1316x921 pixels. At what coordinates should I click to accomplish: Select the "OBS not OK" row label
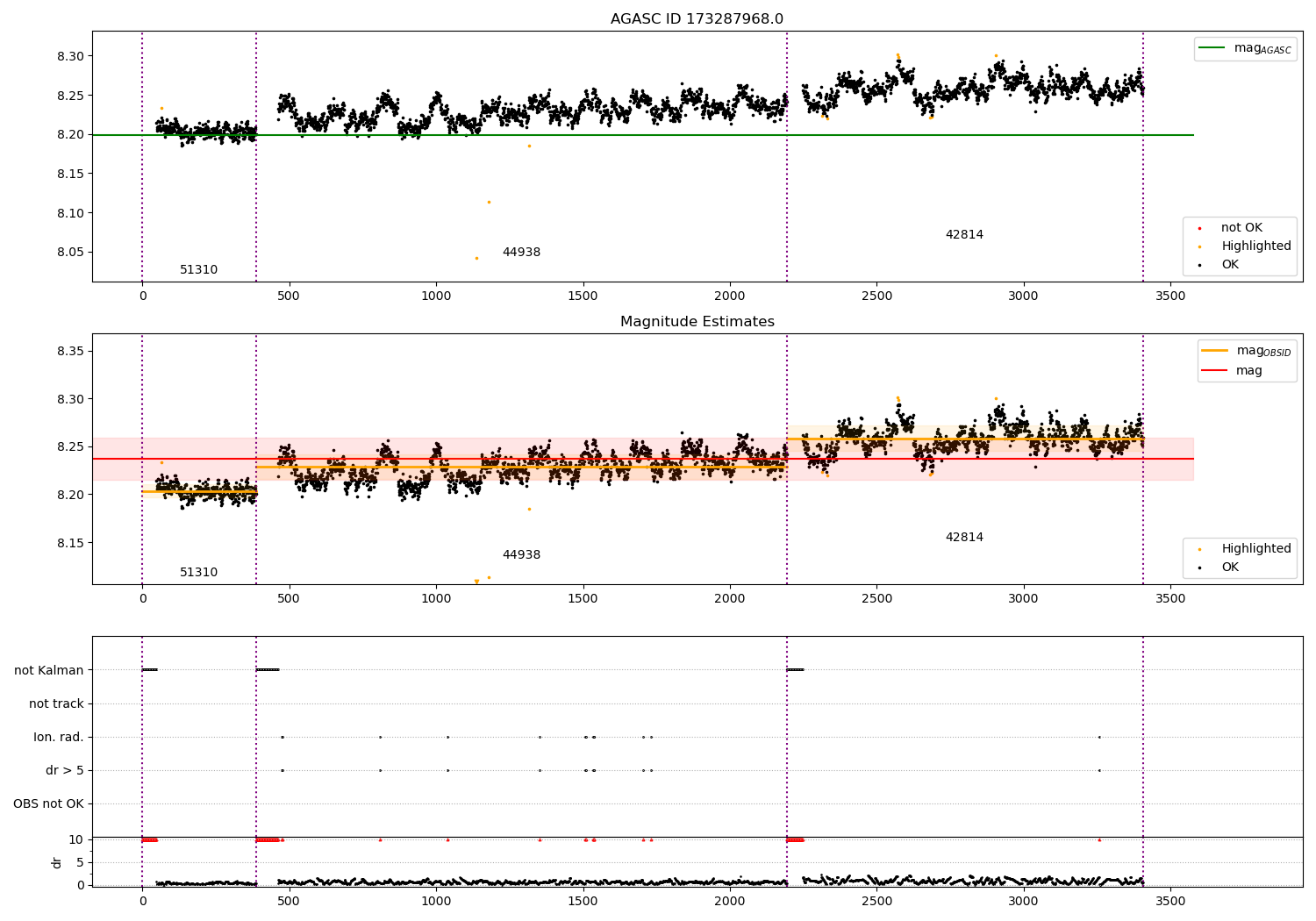48,803
